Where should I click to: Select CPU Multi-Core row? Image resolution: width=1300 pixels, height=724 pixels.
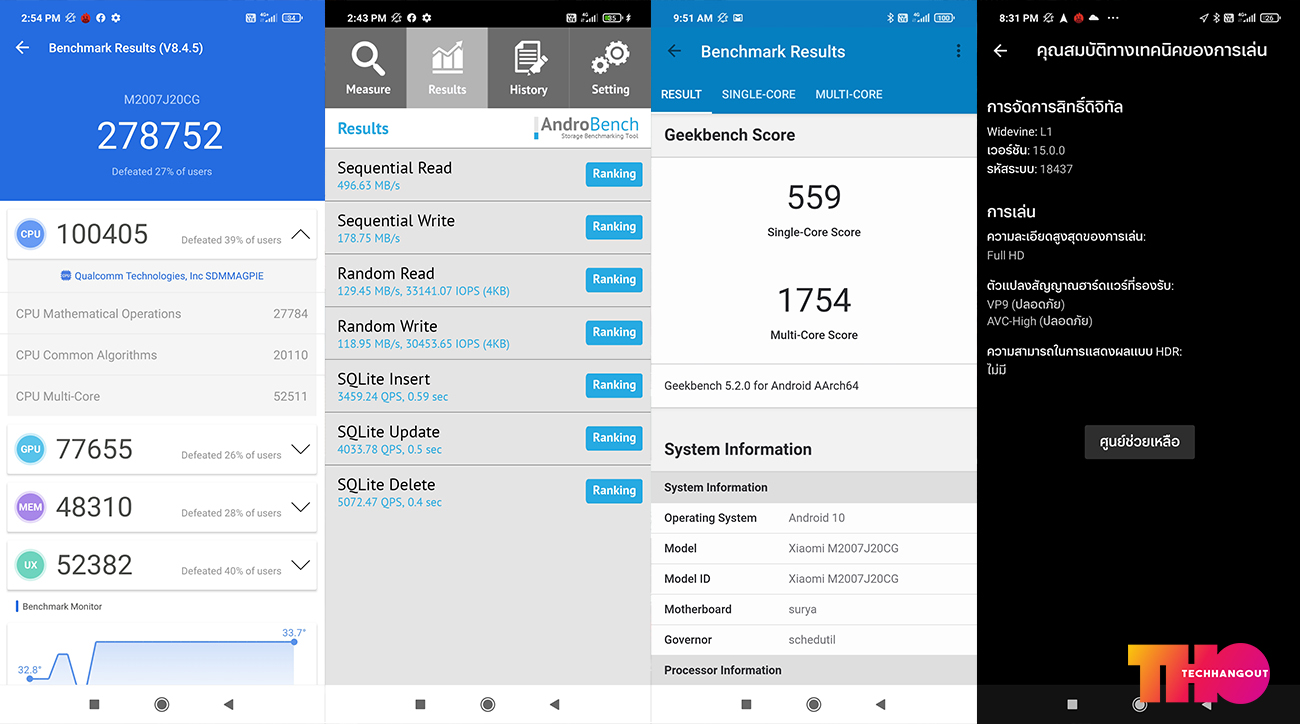[162, 396]
